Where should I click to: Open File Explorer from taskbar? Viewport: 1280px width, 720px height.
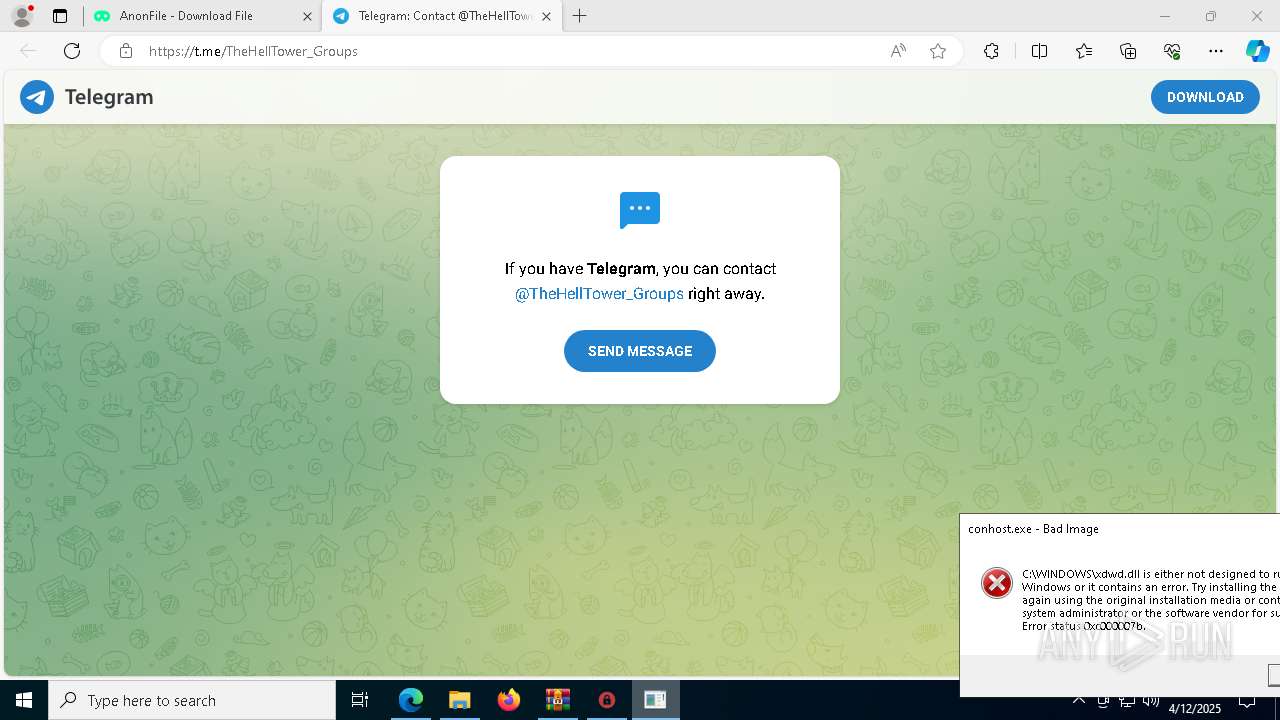(x=459, y=700)
